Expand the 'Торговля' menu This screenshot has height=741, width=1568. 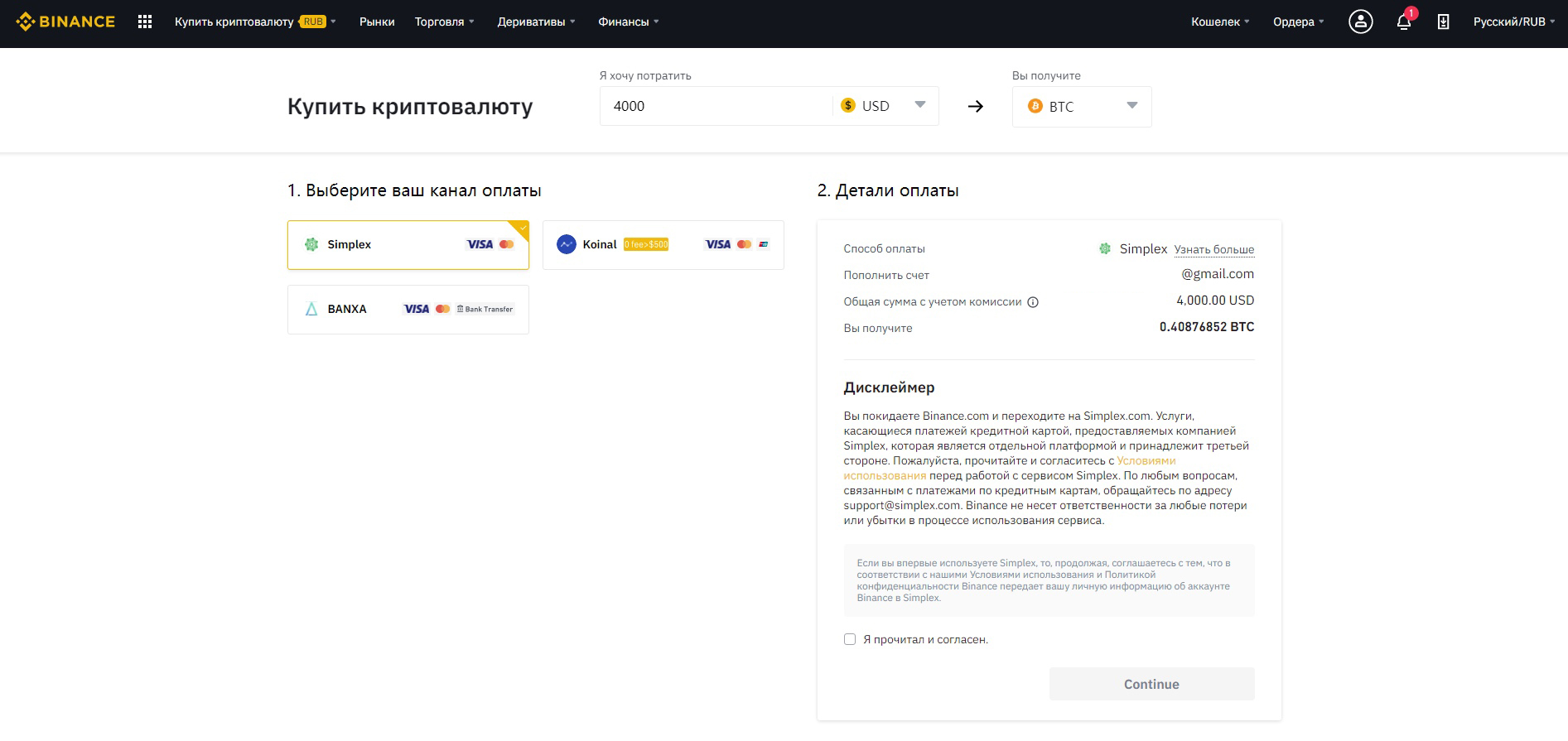point(445,22)
